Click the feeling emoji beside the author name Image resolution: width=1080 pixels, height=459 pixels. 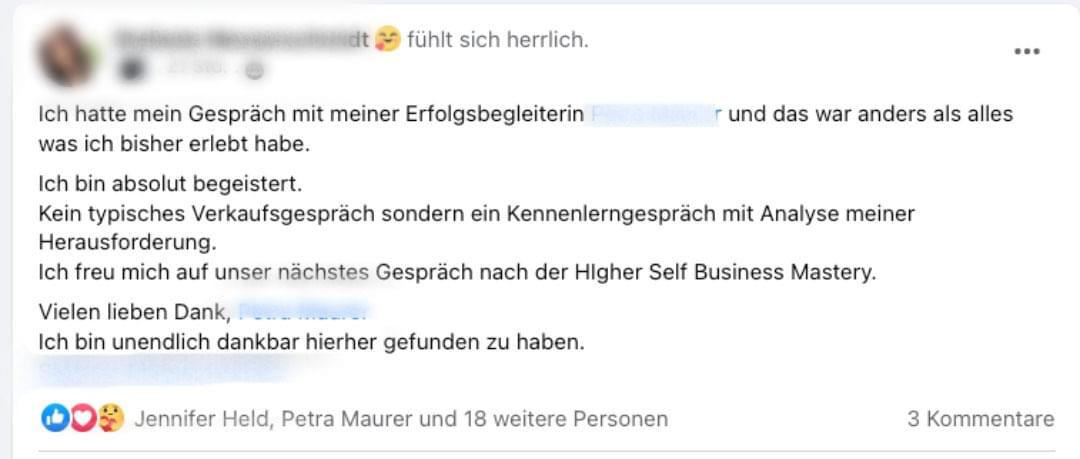(x=388, y=40)
